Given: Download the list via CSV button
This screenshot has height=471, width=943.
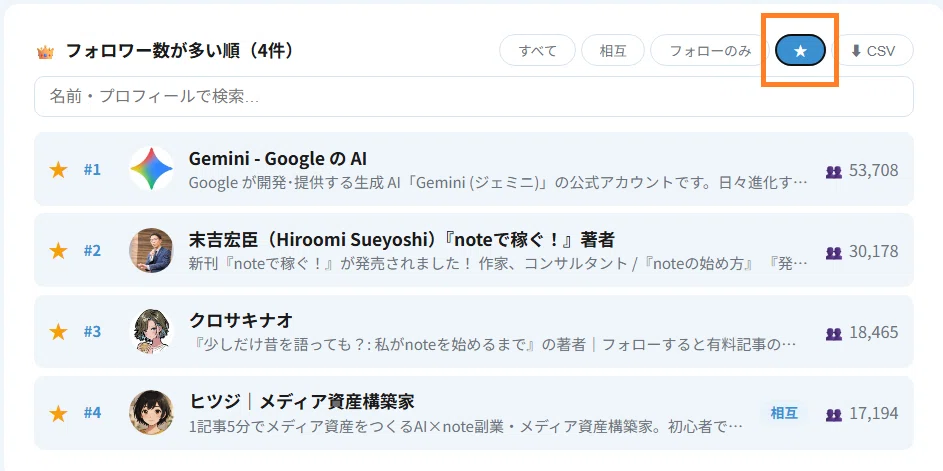Looking at the screenshot, I should click(873, 51).
